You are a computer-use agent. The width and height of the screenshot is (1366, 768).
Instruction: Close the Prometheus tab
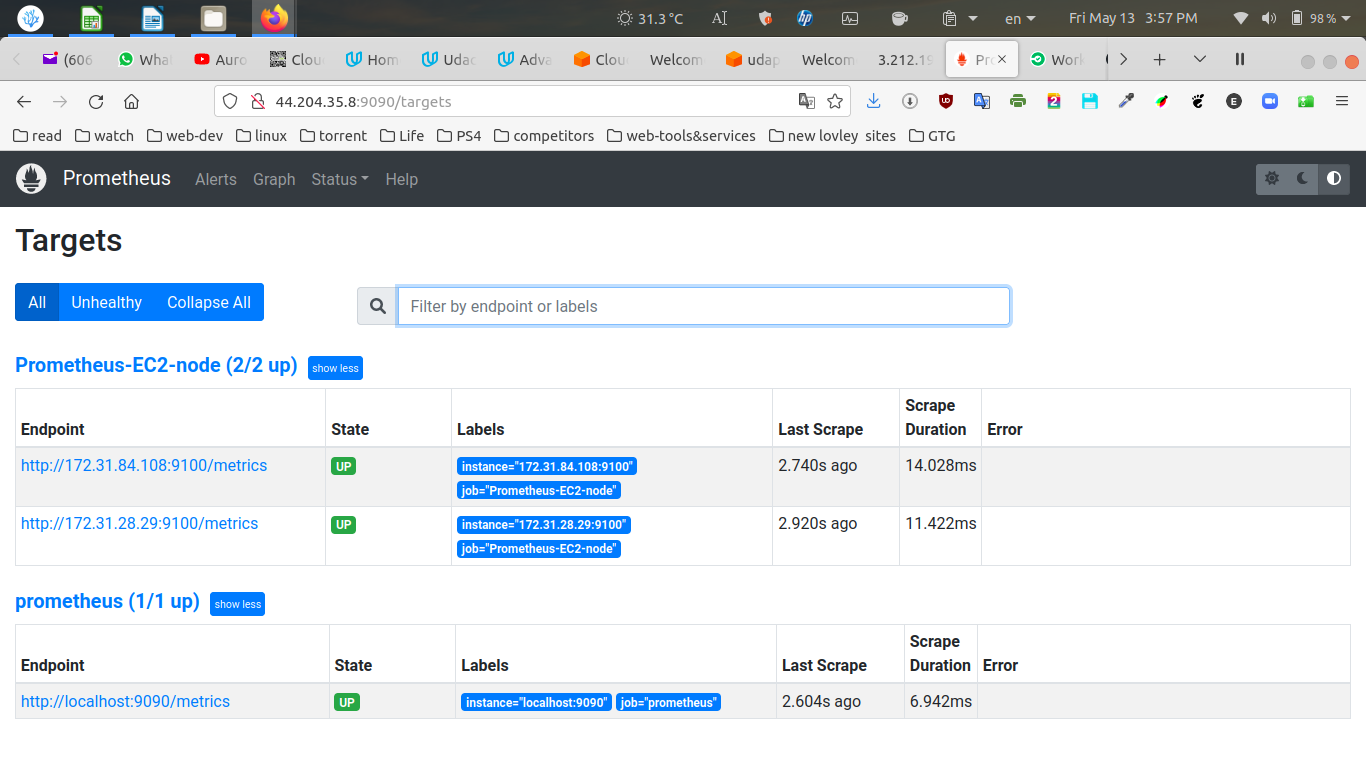click(x=1002, y=60)
